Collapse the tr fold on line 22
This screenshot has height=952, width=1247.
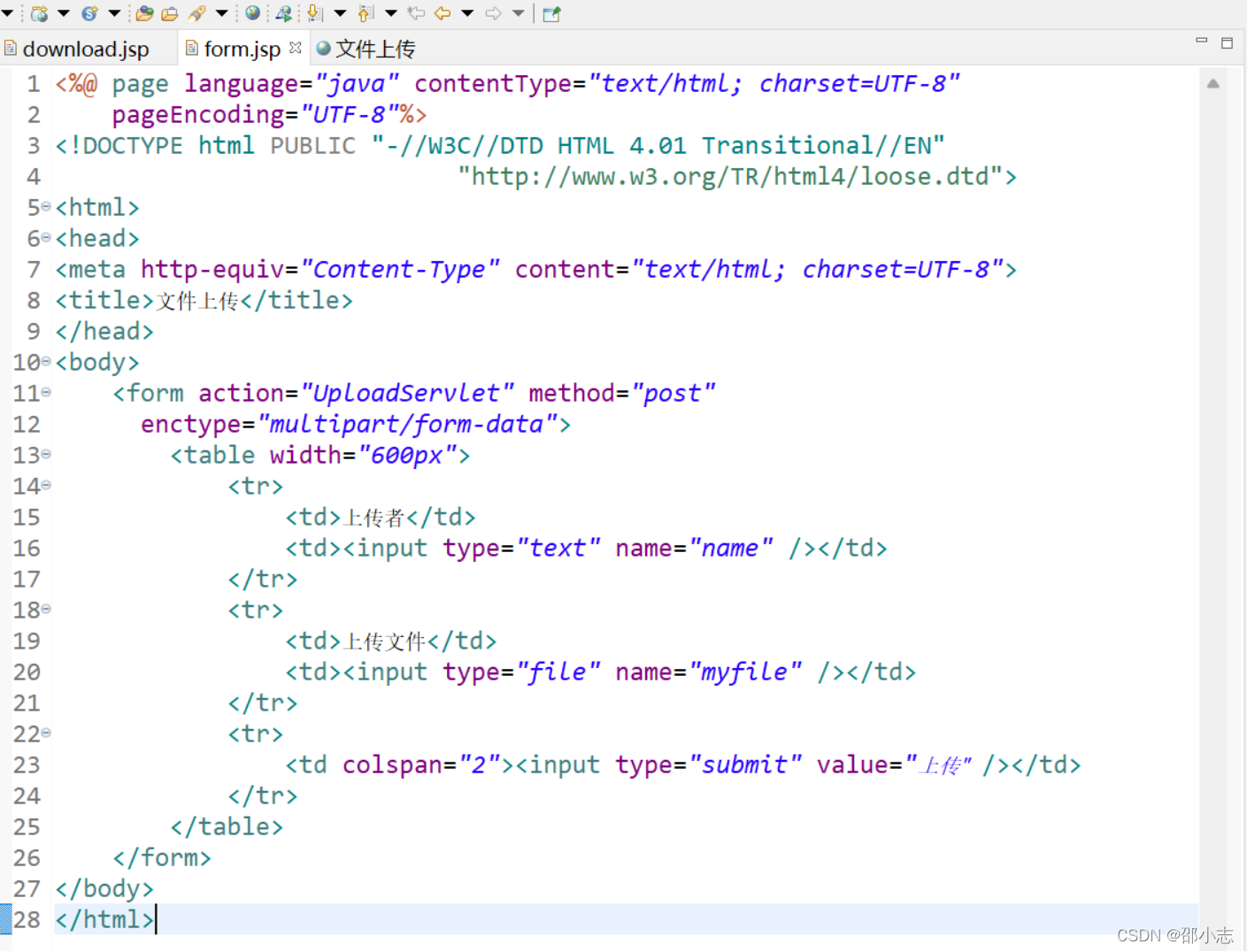click(x=46, y=733)
